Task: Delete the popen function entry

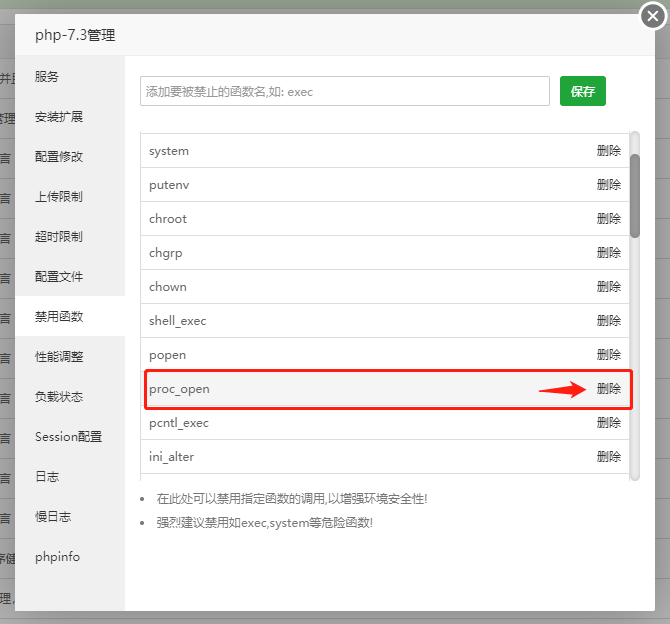Action: (608, 354)
